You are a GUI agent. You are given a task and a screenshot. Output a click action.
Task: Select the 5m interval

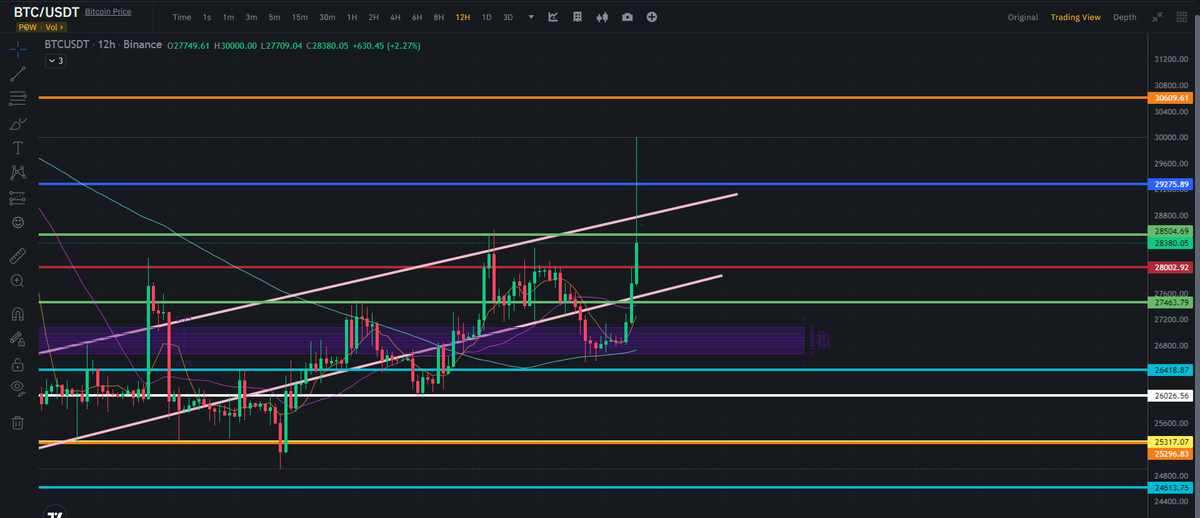pos(274,17)
